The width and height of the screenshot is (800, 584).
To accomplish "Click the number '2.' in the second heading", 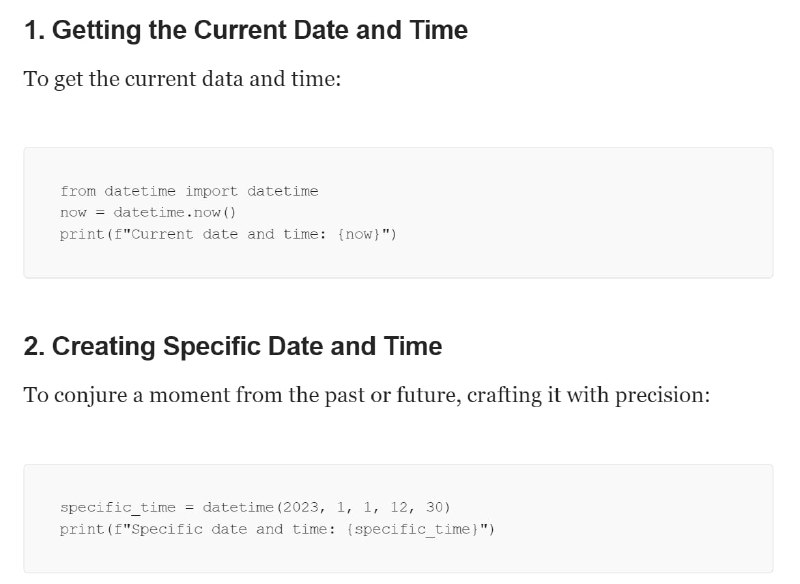I will click(35, 346).
